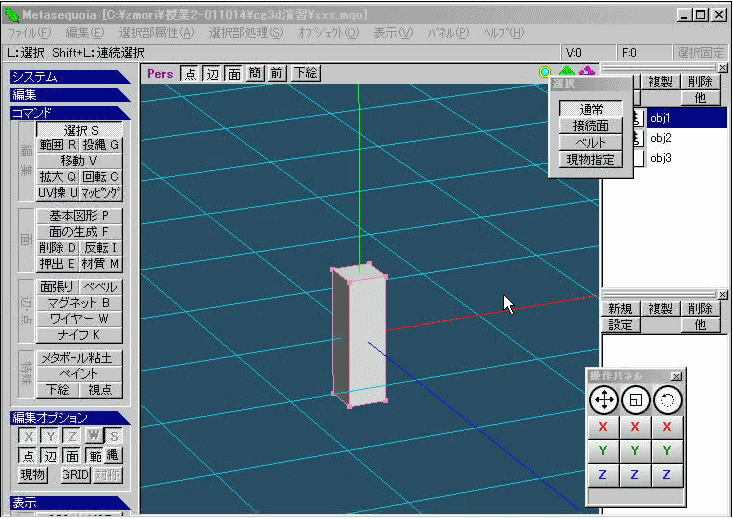Open the ファイル(F) menu

click(29, 33)
